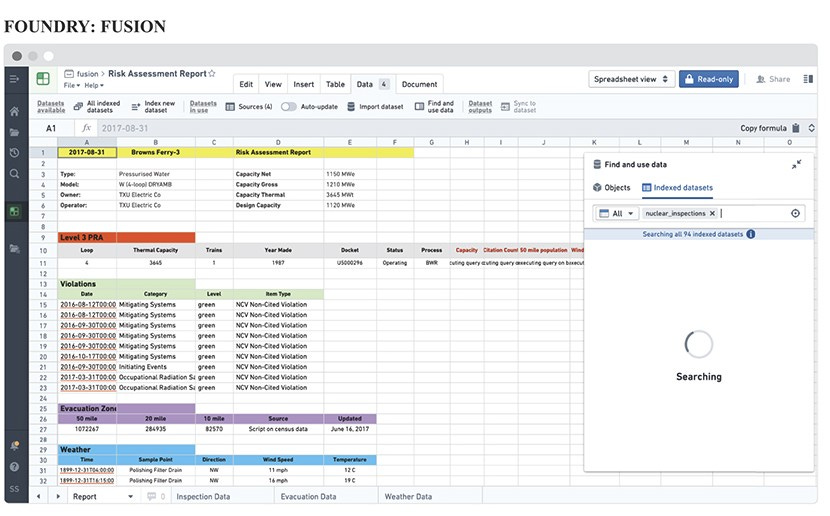Open the Inspection Data sheet tab
Viewport: 830px width, 516px height.
coord(203,496)
